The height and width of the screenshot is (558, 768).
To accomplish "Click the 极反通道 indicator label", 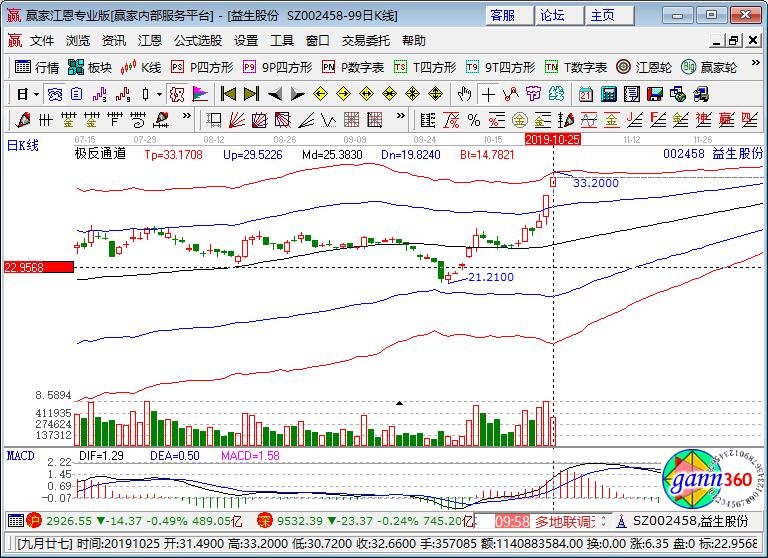I will (100, 154).
